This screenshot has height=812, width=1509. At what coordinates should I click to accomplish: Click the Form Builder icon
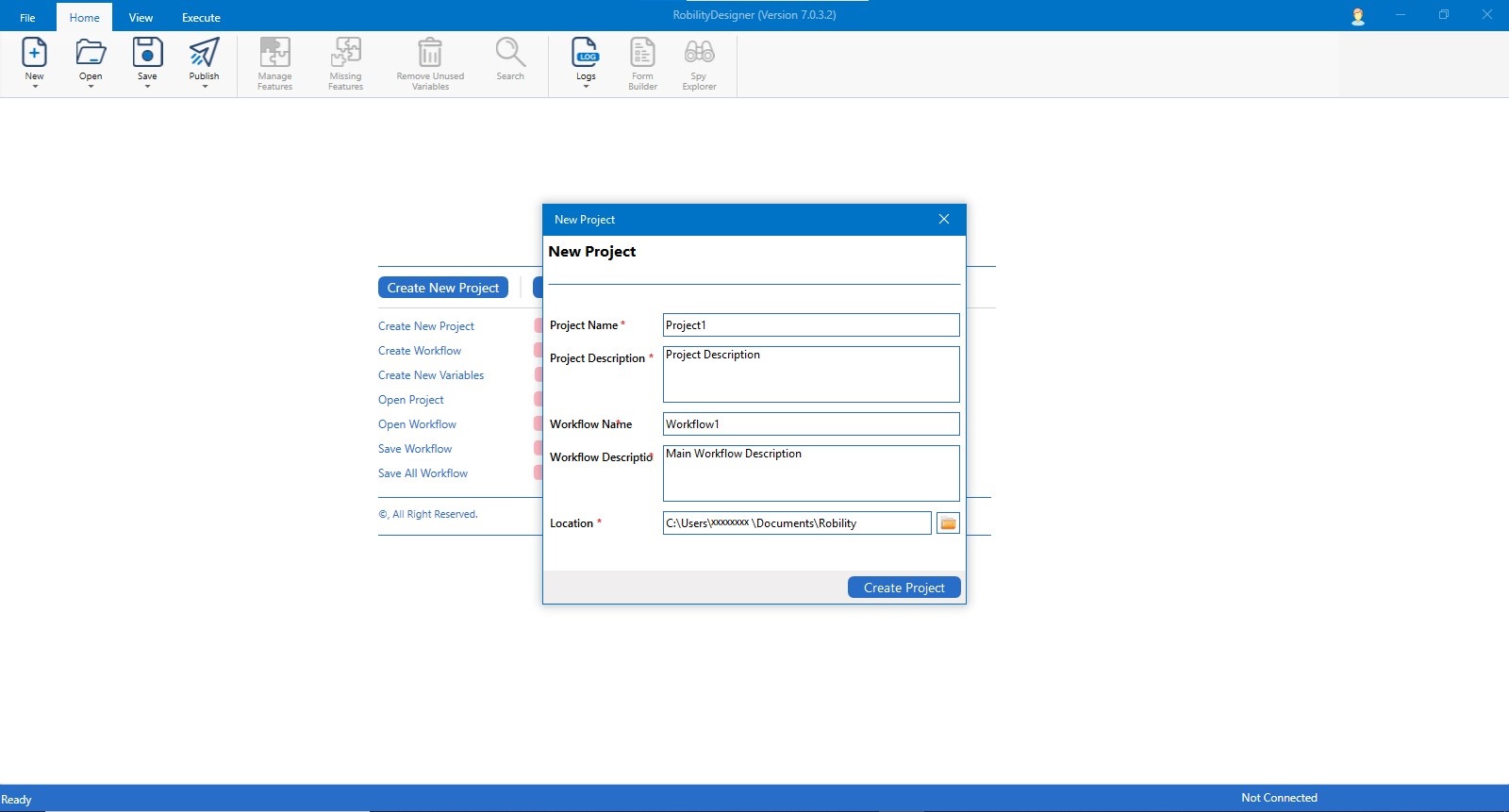642,53
